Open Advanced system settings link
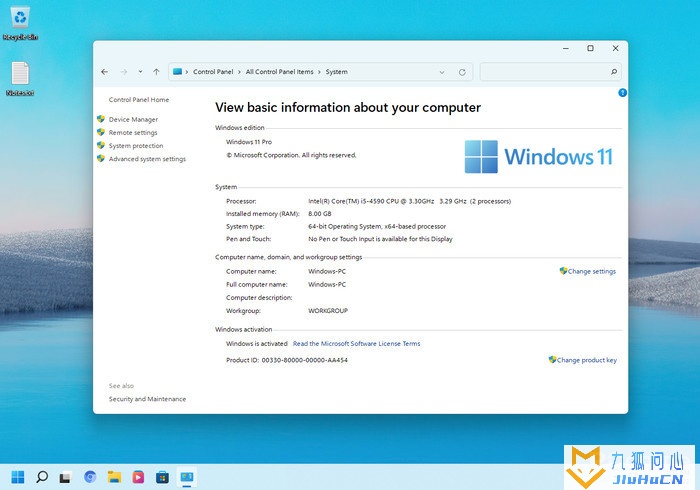 [x=147, y=159]
